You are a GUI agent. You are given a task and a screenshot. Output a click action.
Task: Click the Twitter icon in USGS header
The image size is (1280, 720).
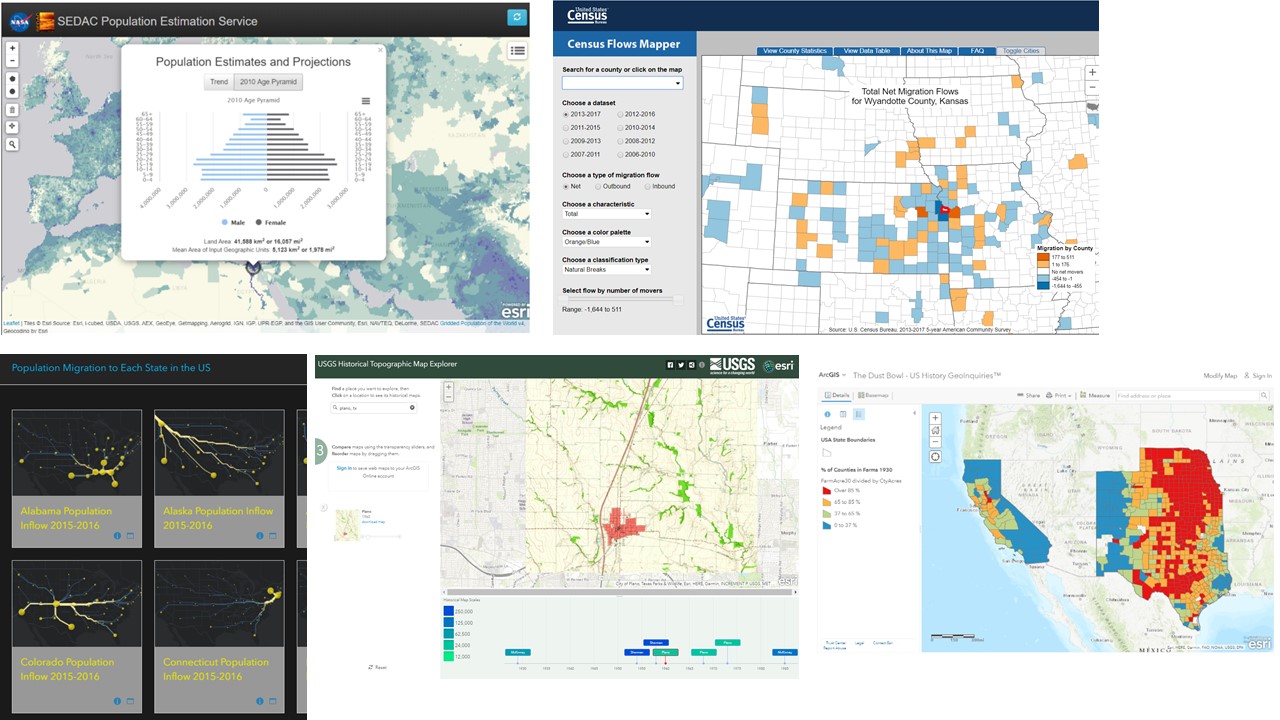(680, 365)
